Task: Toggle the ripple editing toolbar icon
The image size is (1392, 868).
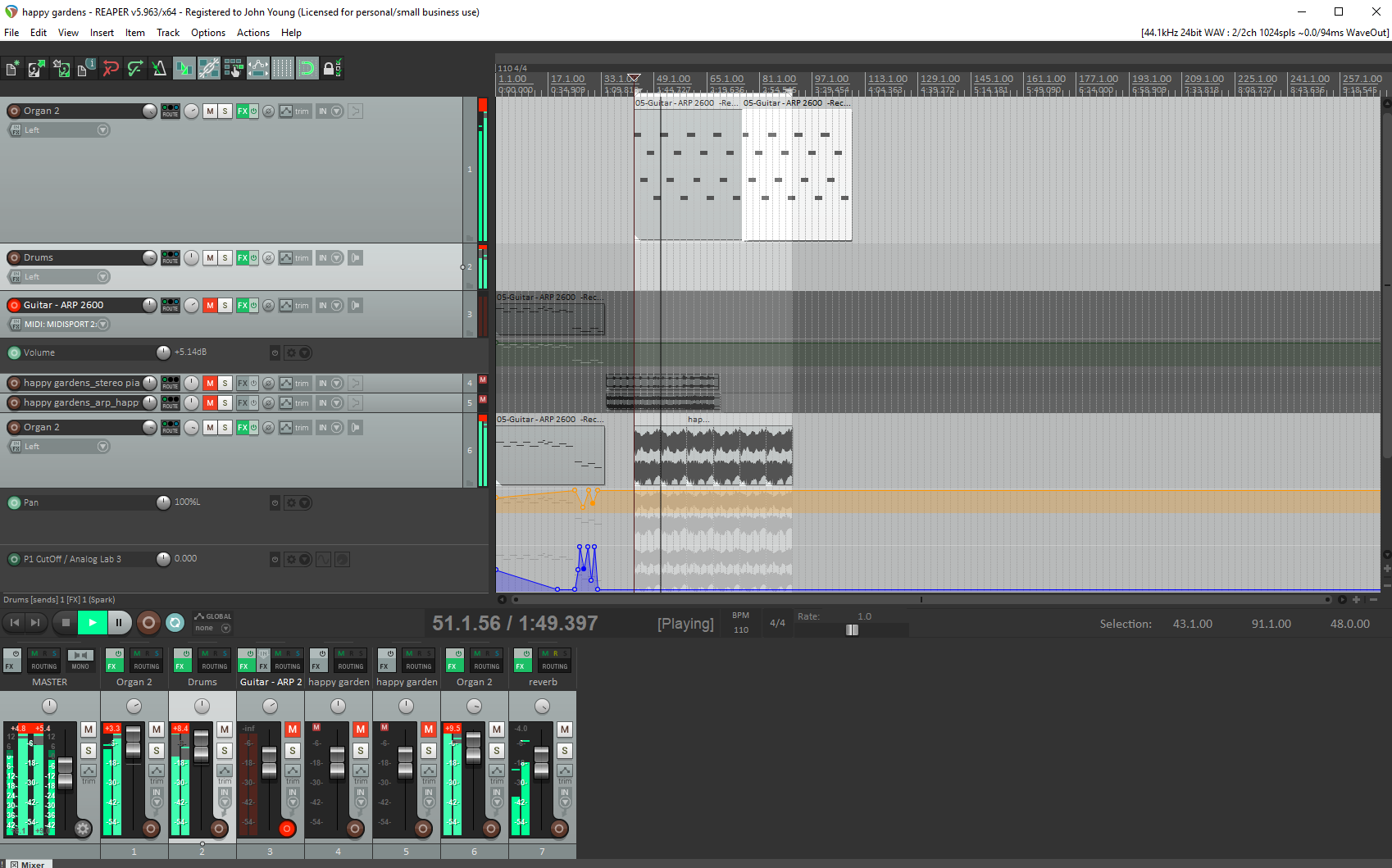Action: point(307,68)
